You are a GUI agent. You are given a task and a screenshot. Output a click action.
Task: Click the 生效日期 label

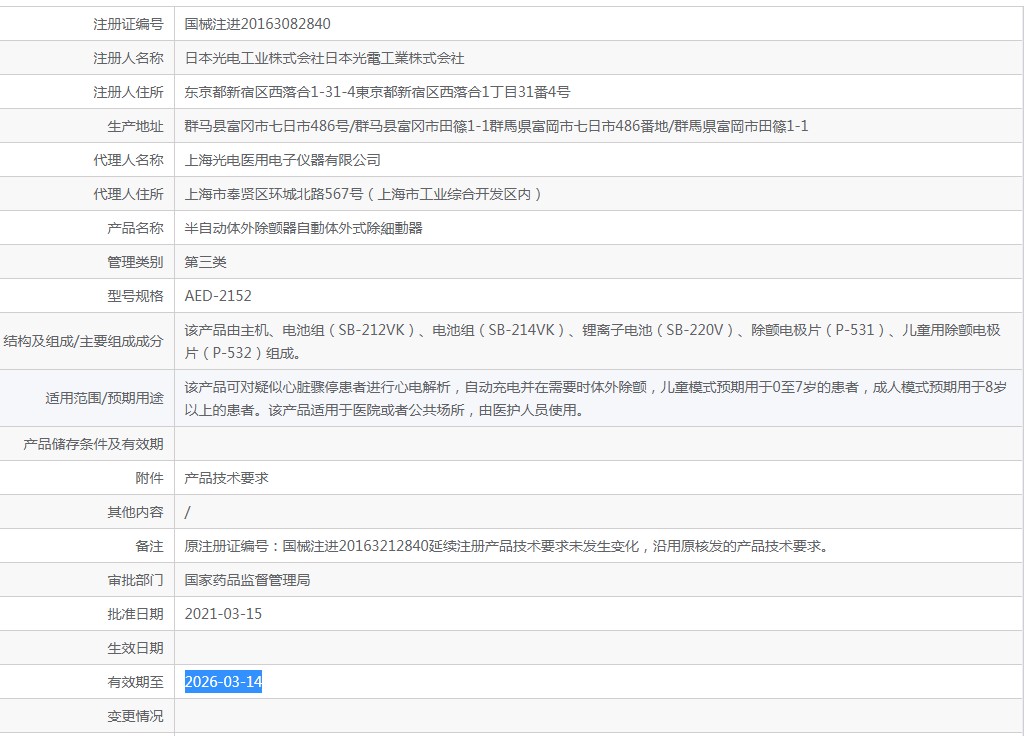(x=135, y=648)
